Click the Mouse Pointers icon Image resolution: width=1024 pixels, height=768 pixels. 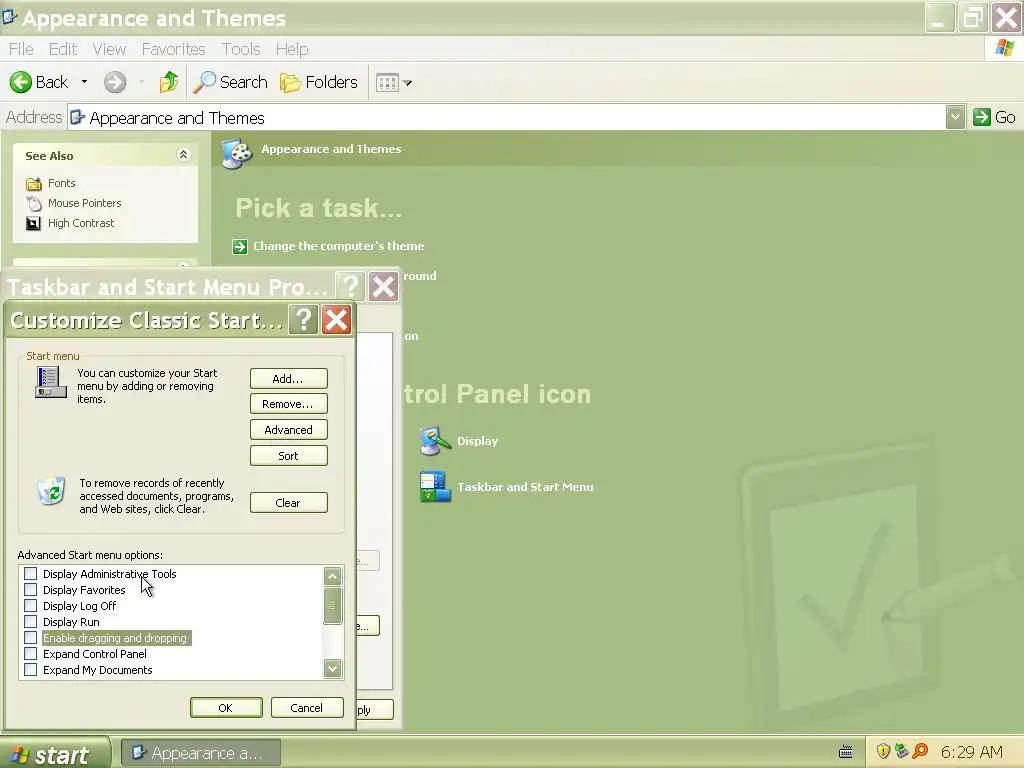click(33, 204)
